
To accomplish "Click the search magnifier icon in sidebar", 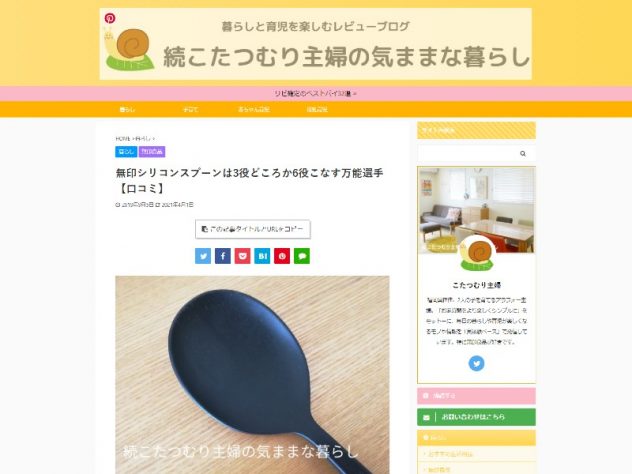I will pos(523,154).
